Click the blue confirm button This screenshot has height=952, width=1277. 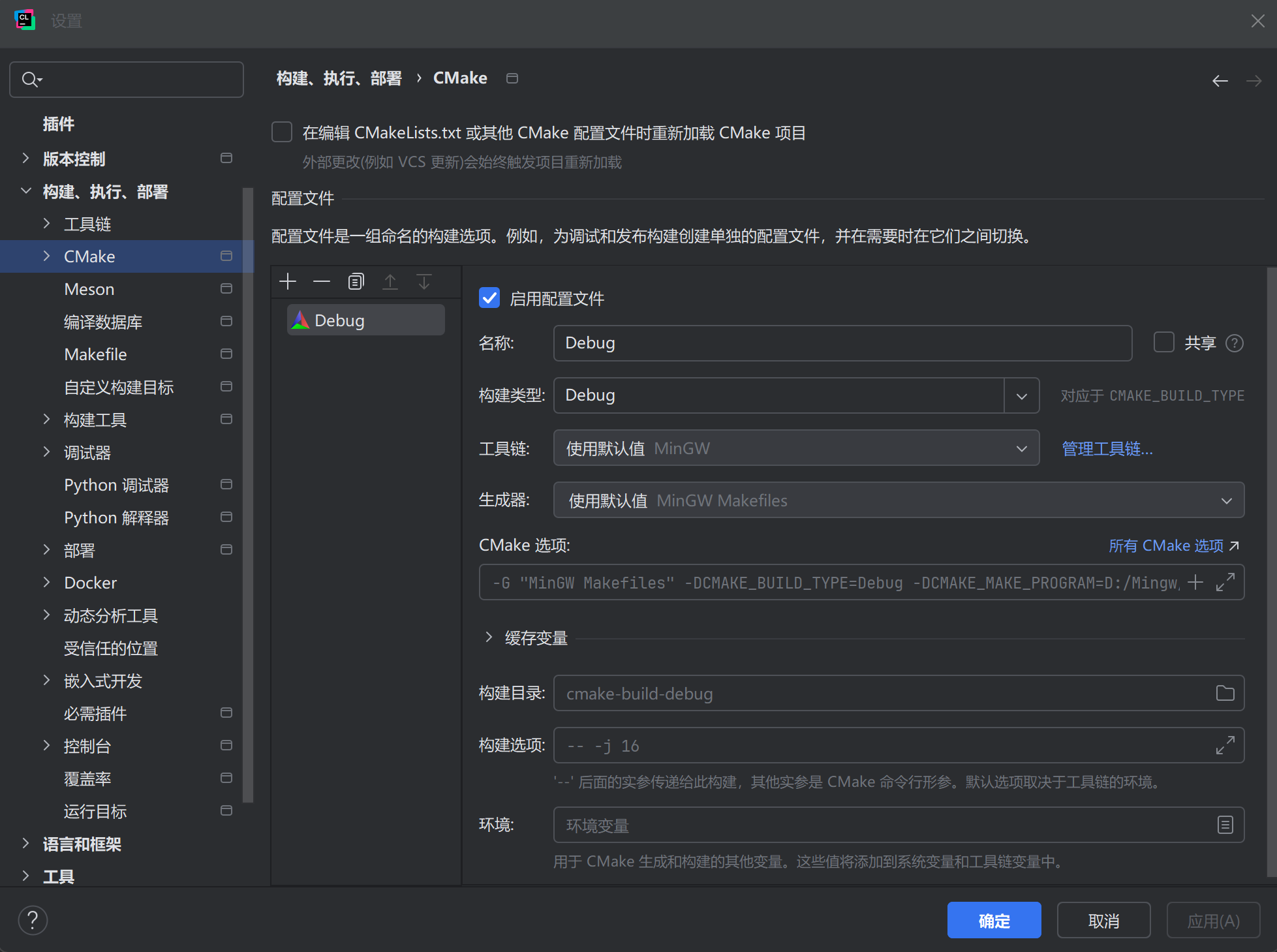[x=994, y=920]
